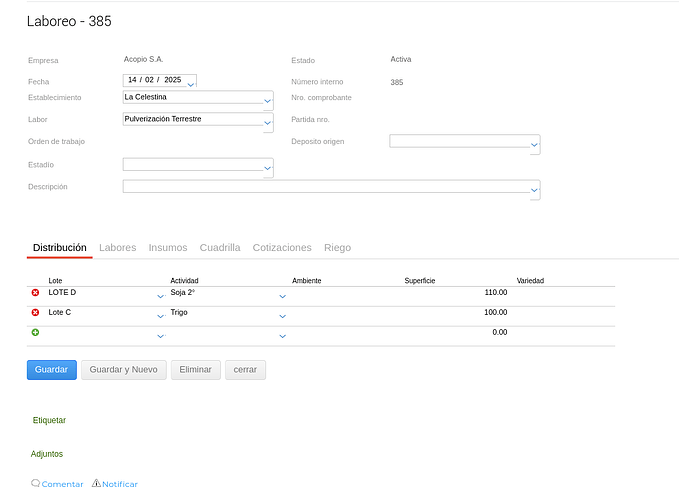
Task: Delete the Lote C row icon
Action: pos(36,313)
